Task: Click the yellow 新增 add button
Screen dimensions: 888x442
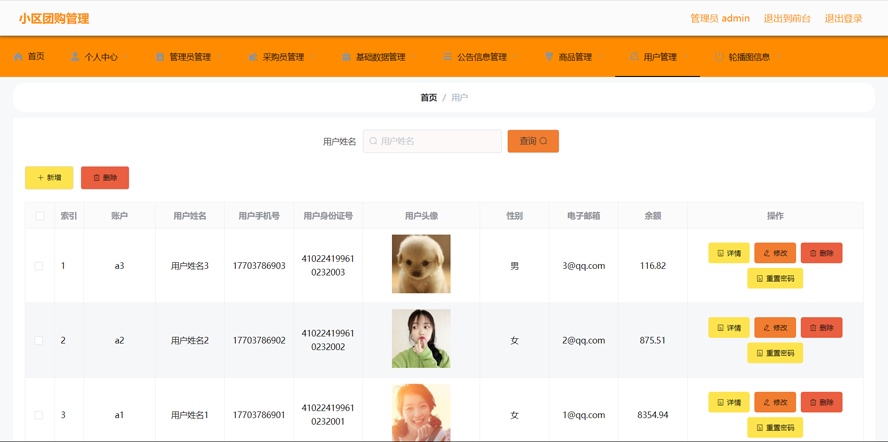Action: pyautogui.click(x=49, y=177)
